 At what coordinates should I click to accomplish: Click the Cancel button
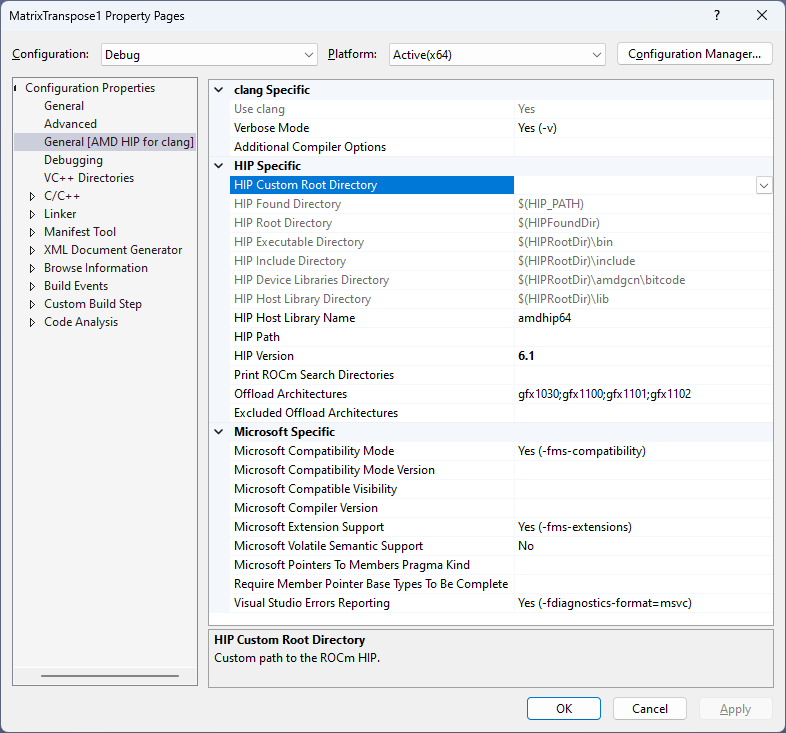pos(650,709)
